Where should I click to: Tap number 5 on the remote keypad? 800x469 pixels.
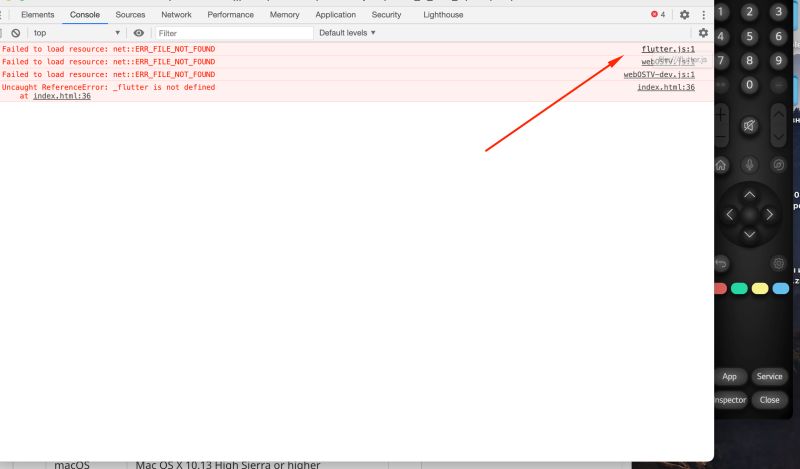tap(749, 36)
